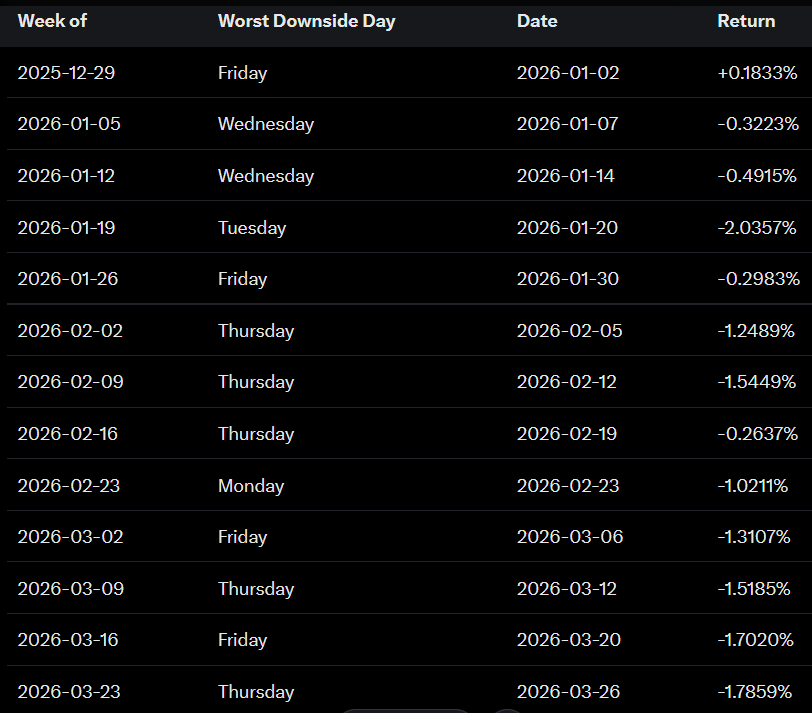Select the return value -2.0357%

coord(757,227)
